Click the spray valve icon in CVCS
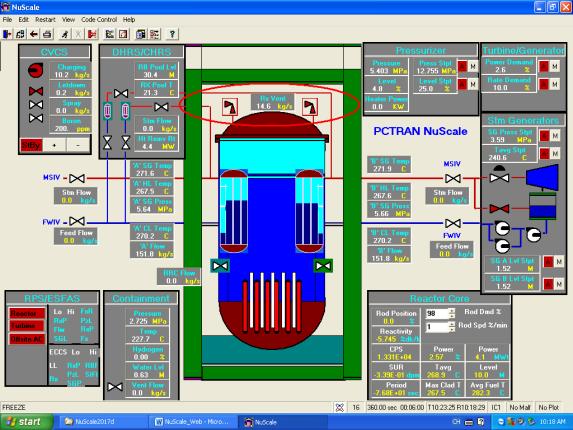 (36, 105)
